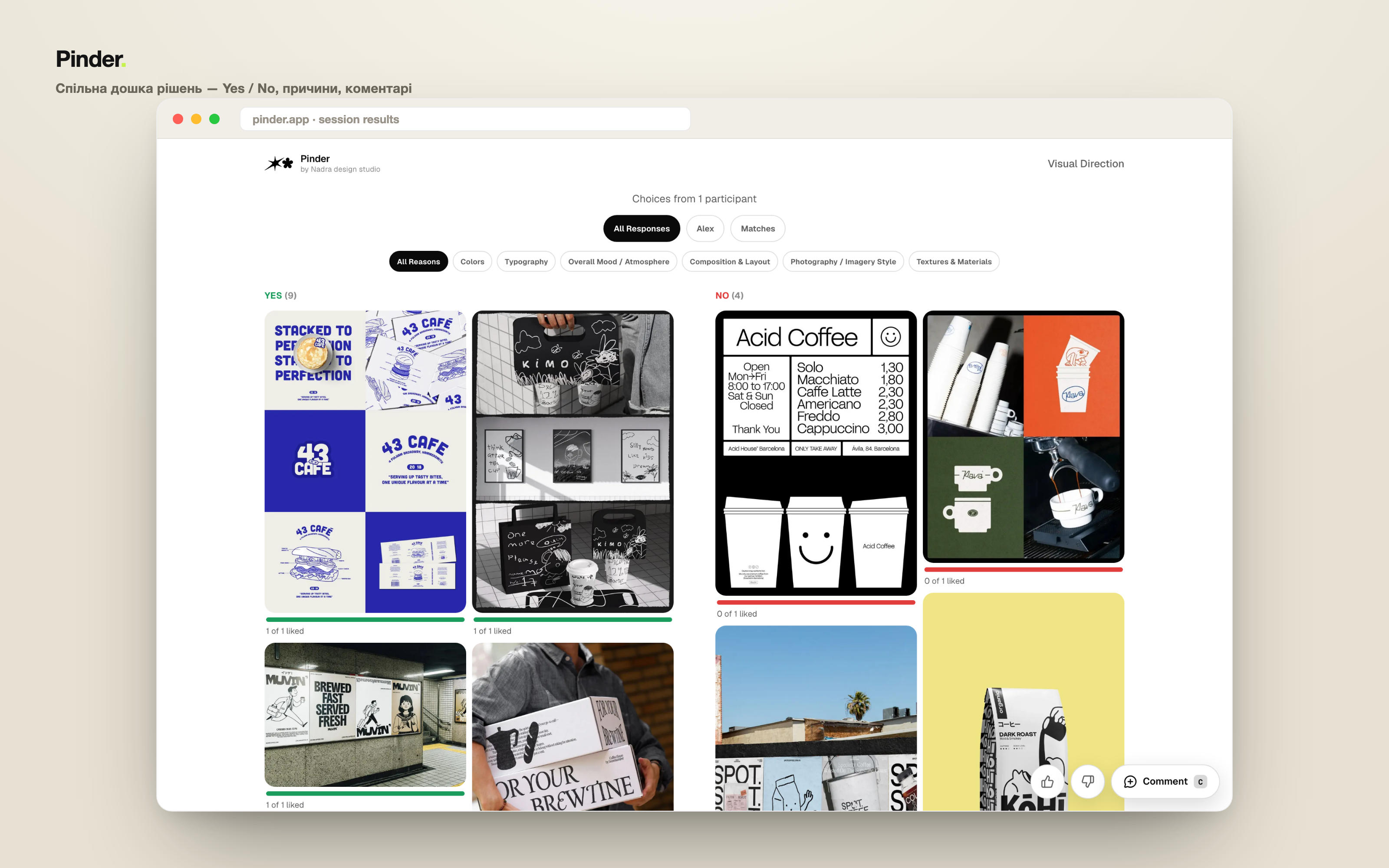
Task: Open the Muvin subway posters image
Action: pos(365,715)
